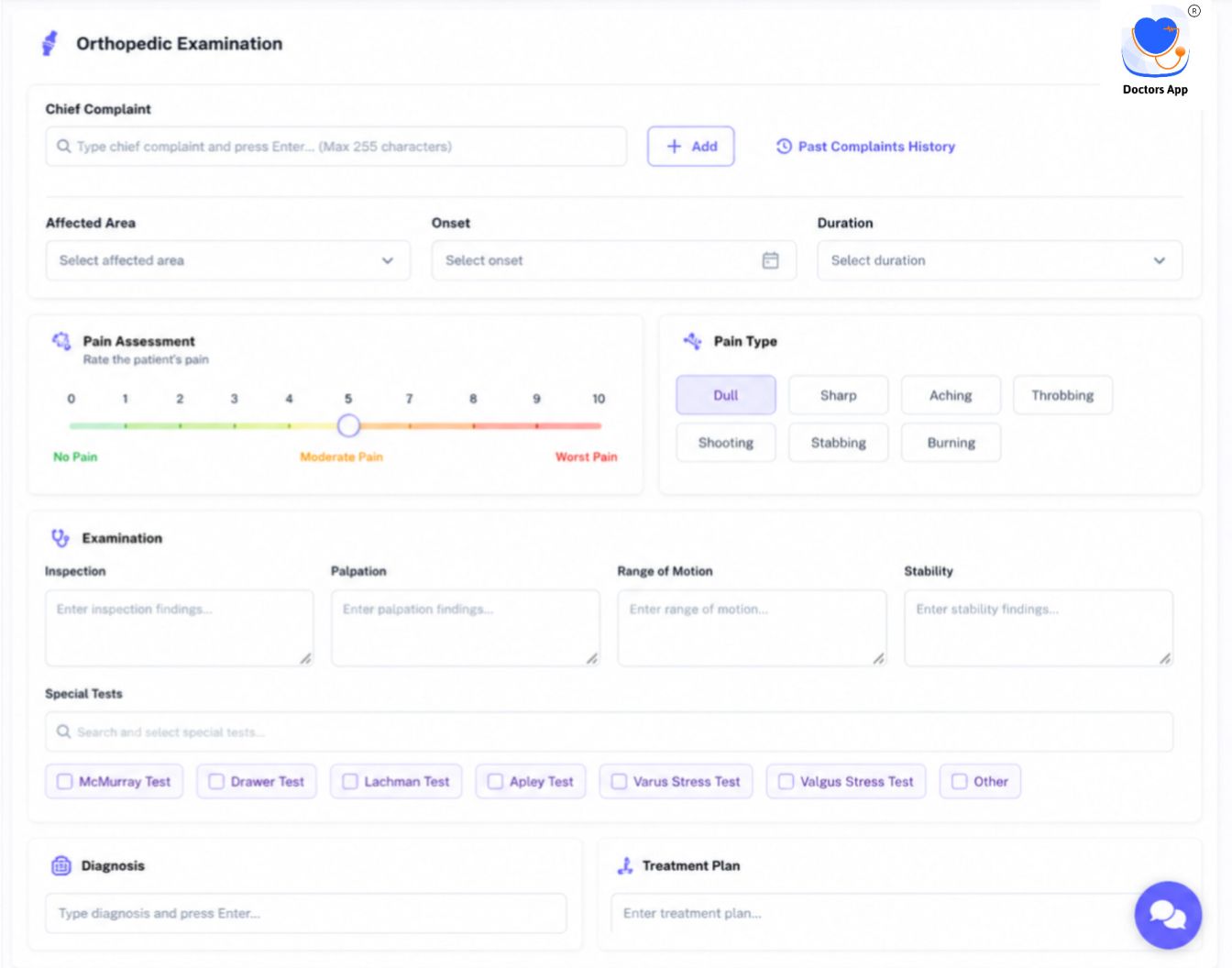Click the clock icon beside Past Complaints History
1232x968 pixels.
pos(784,147)
